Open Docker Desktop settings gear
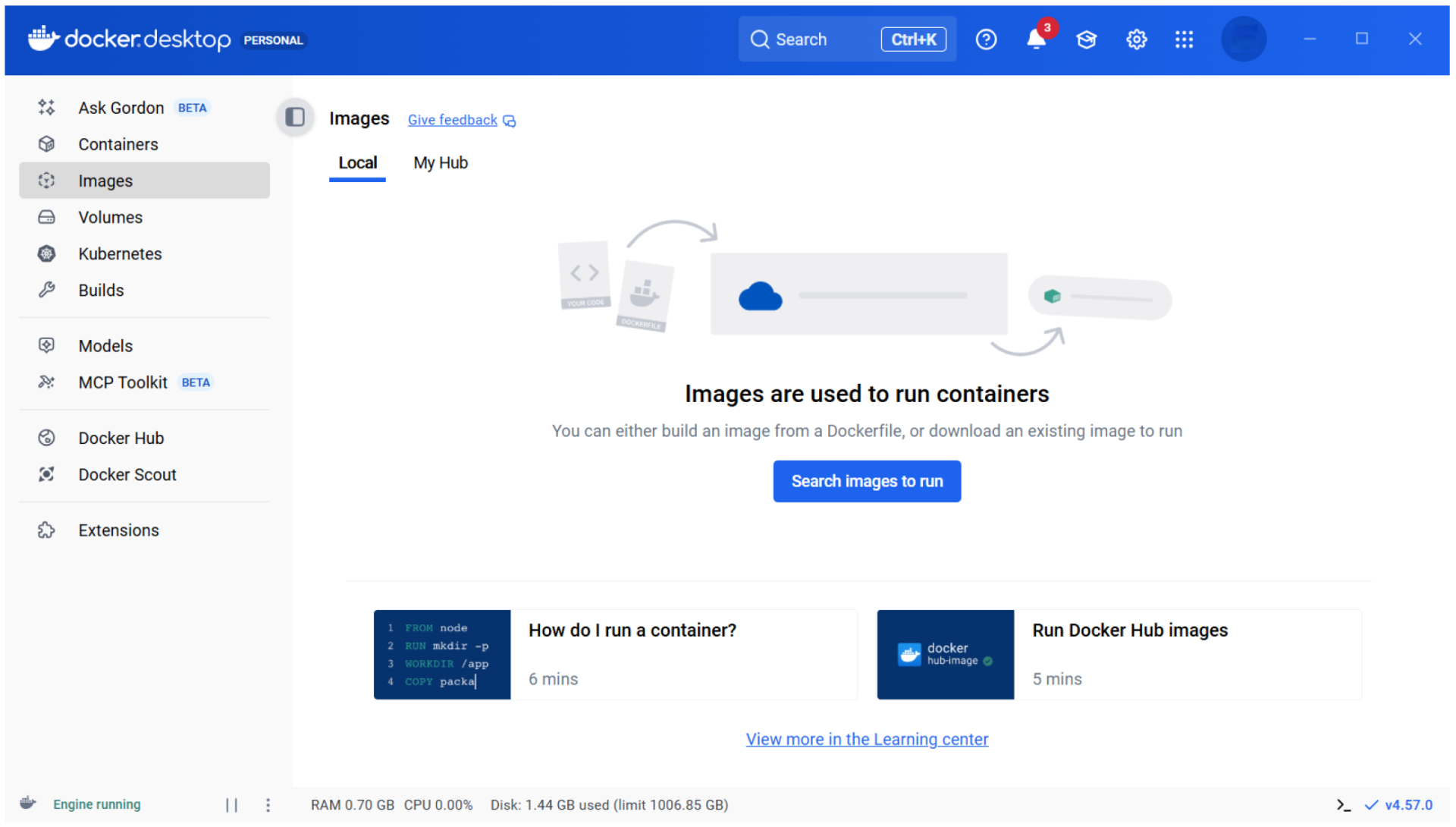The image size is (1456, 827). (x=1136, y=39)
